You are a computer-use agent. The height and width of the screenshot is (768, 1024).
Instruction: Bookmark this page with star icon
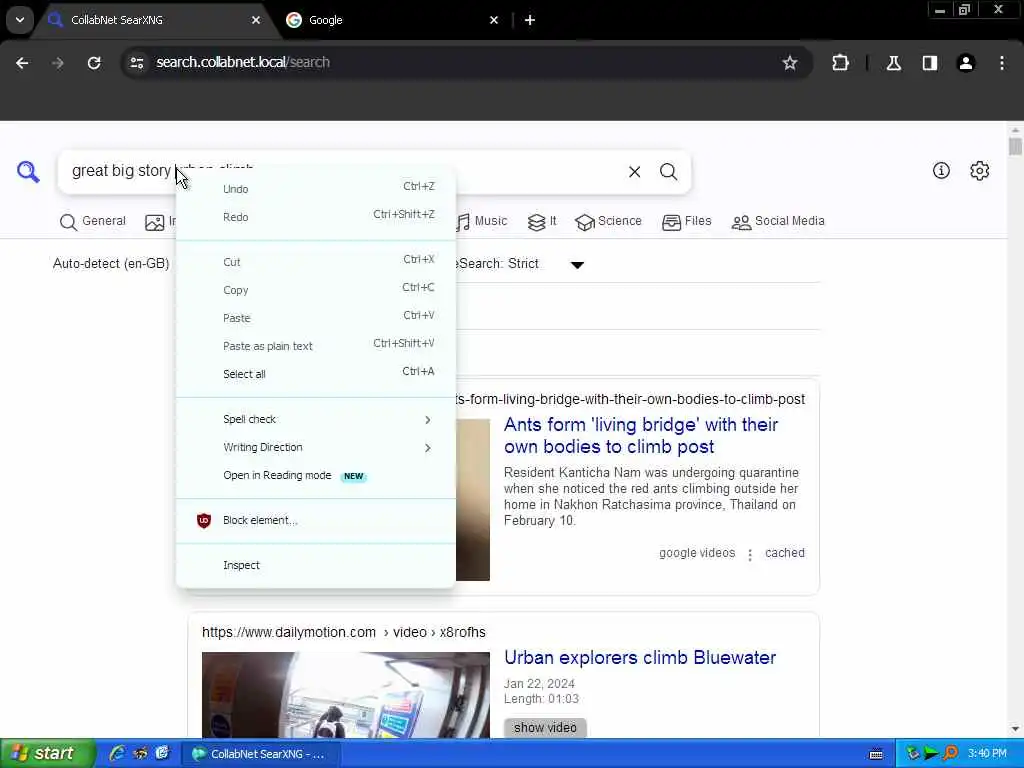click(790, 63)
